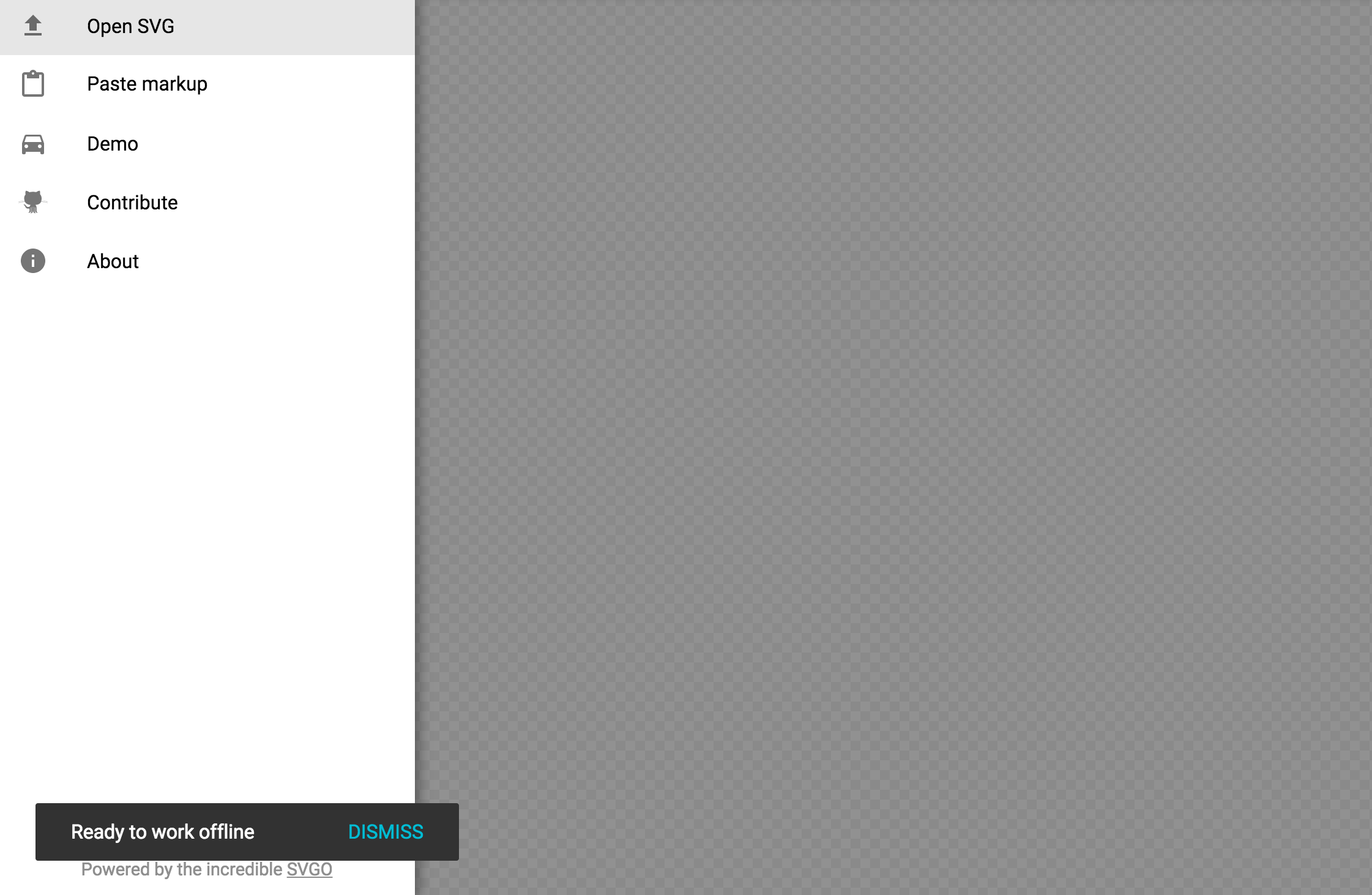1372x895 pixels.
Task: Click the About info circle icon
Action: (x=32, y=261)
